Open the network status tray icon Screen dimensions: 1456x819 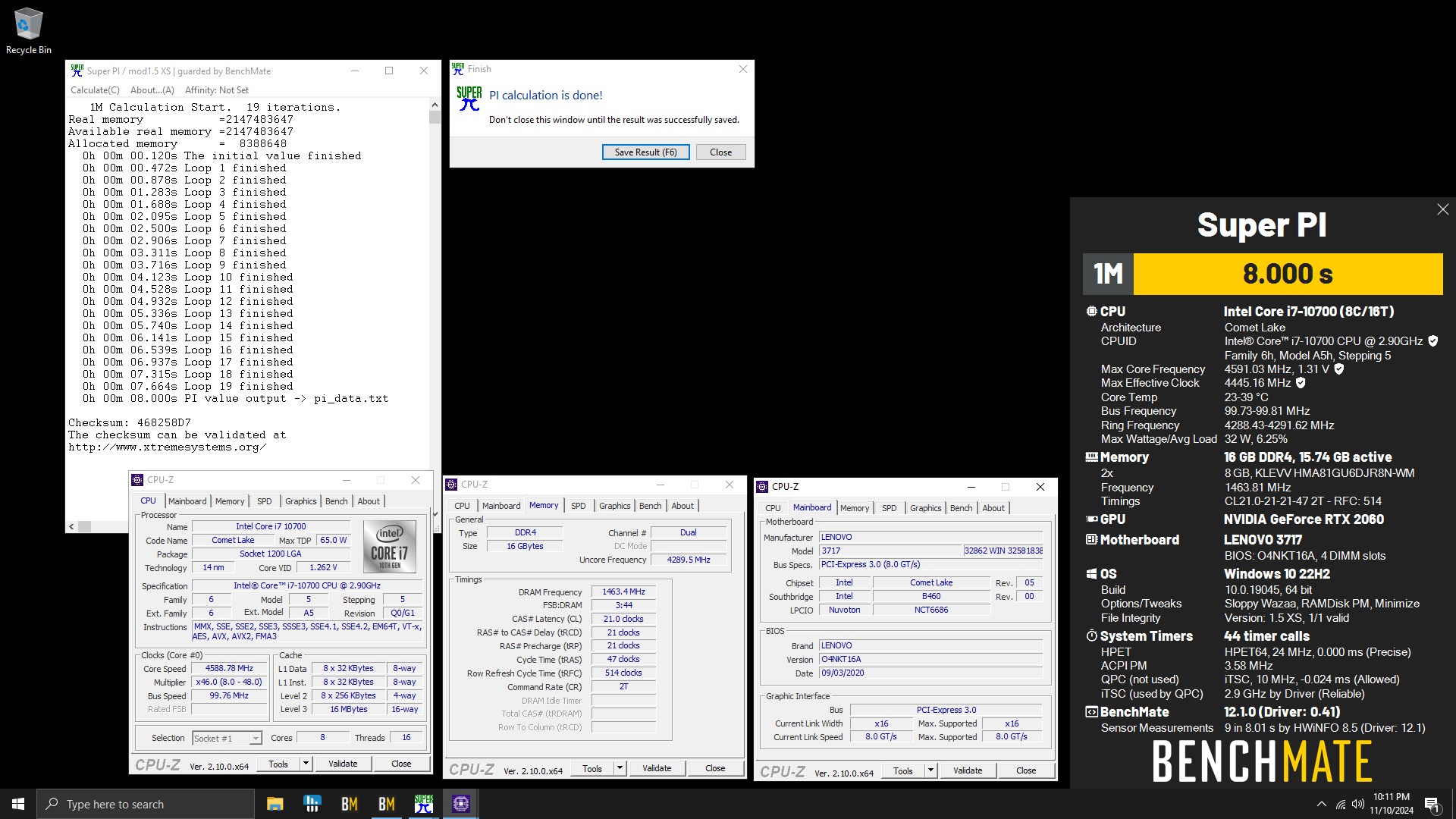pos(1341,804)
